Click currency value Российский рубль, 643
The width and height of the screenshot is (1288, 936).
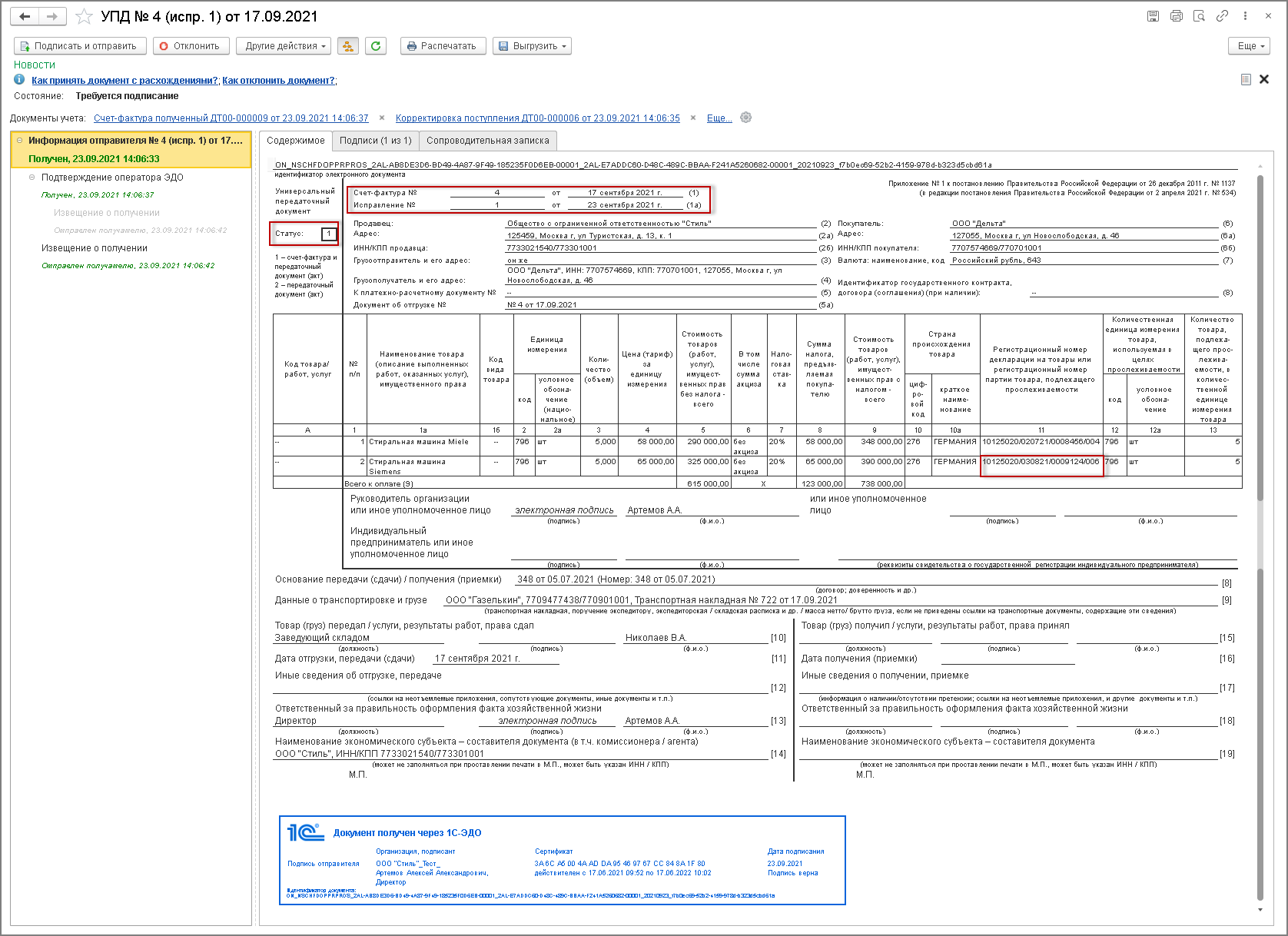coord(996,261)
